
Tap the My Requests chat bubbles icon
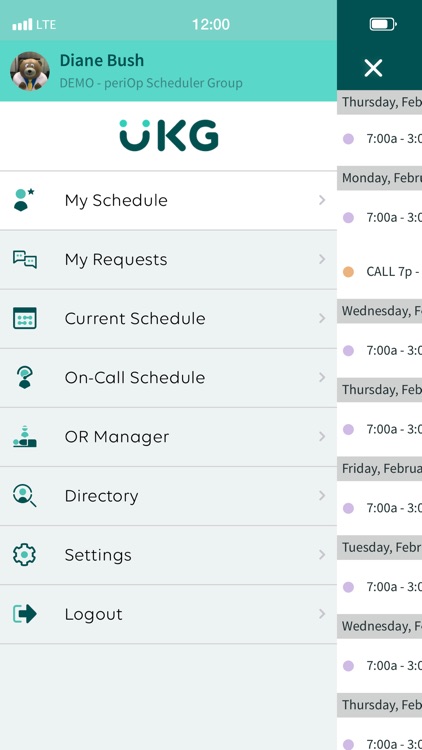click(24, 259)
